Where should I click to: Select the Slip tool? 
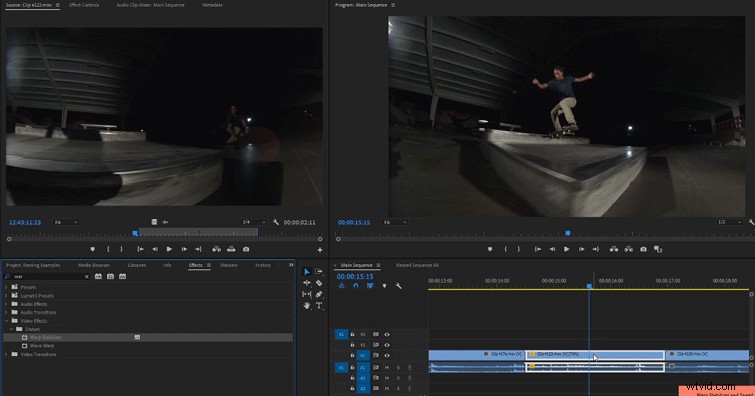[x=307, y=294]
